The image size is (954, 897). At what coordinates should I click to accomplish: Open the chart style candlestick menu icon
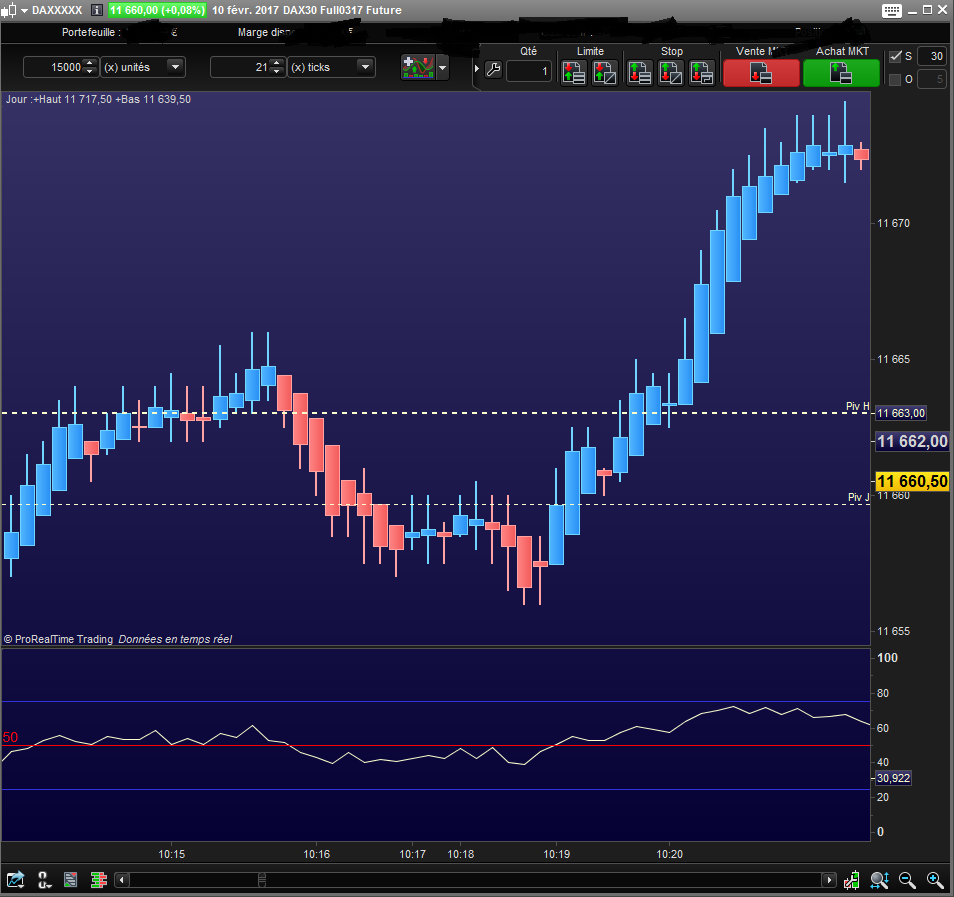click(9, 10)
